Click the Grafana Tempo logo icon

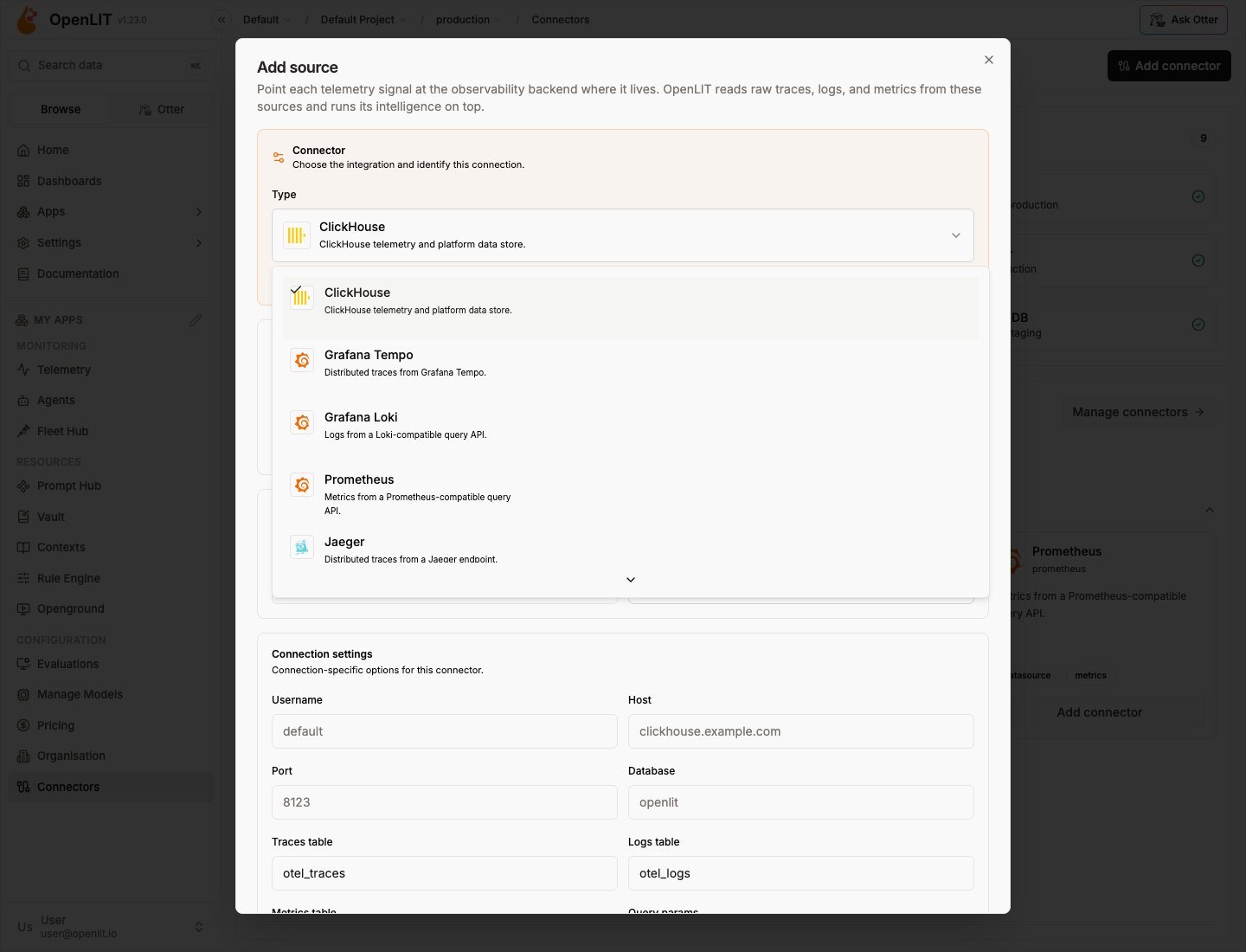tap(302, 360)
